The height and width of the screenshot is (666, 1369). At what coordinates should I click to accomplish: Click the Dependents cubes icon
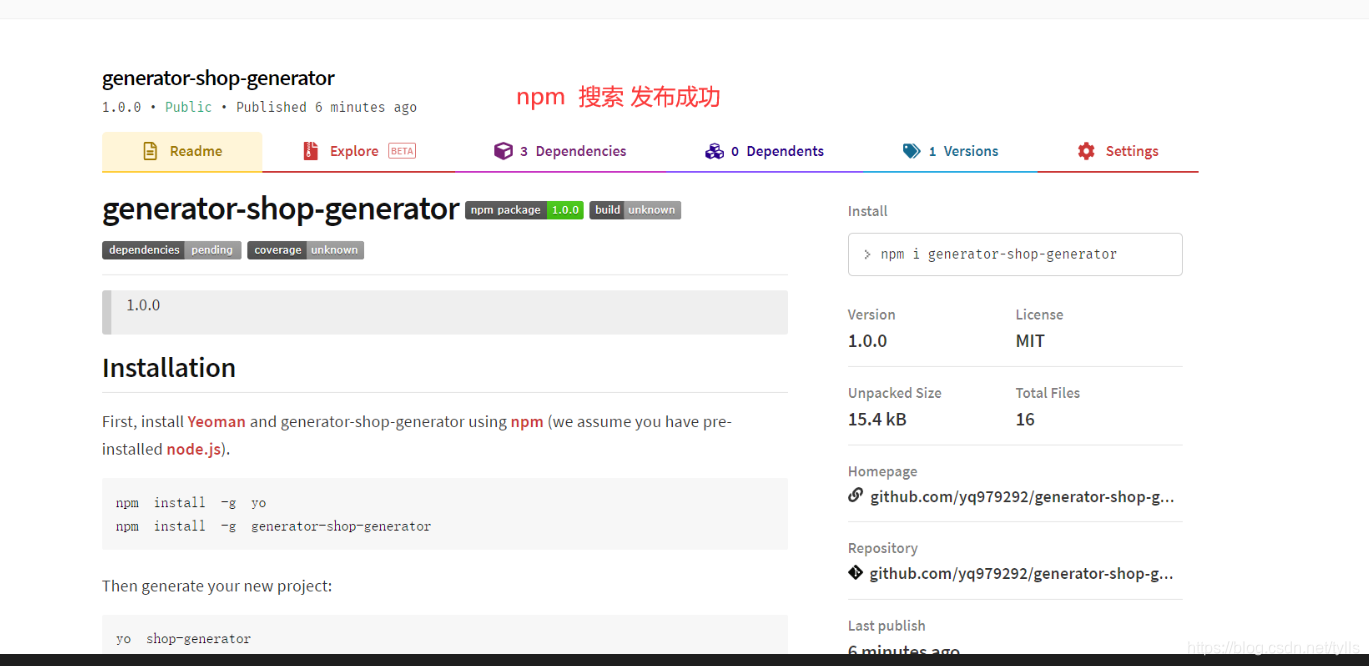(714, 151)
